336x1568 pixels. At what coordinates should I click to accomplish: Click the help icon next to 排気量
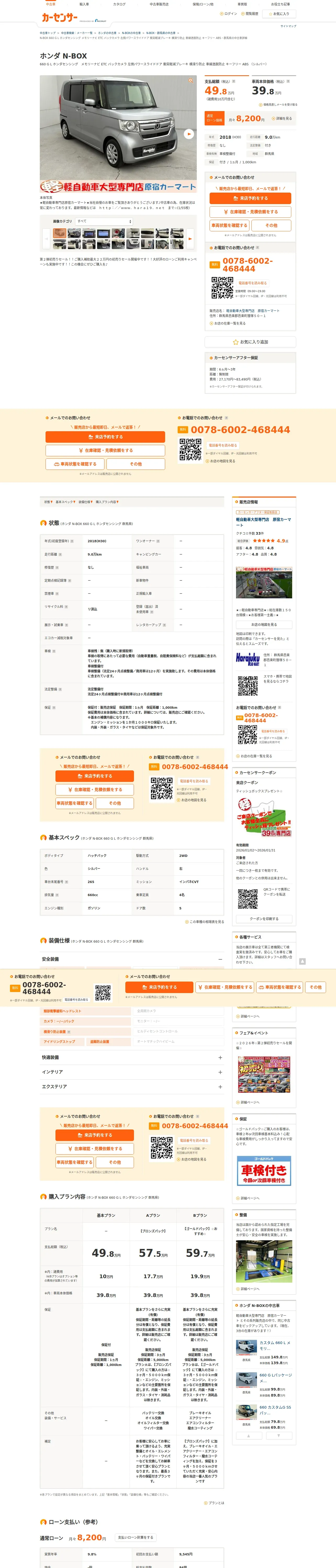pos(57,895)
